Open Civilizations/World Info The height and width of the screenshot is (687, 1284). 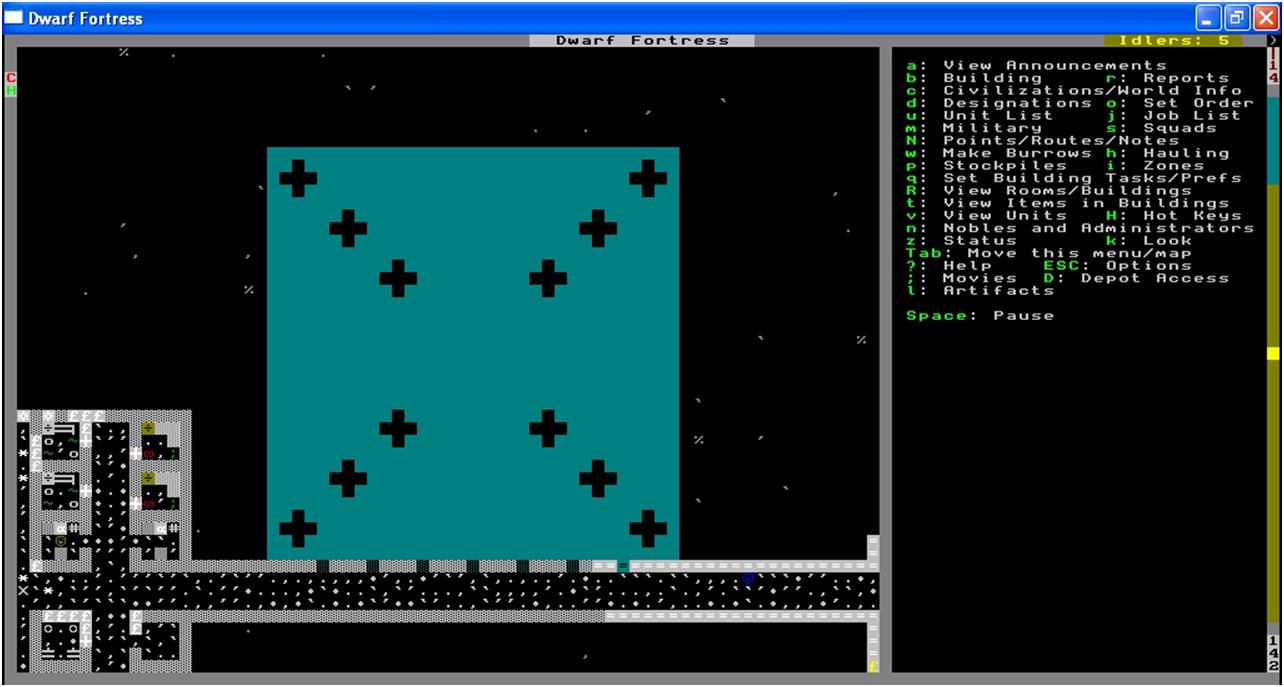point(1073,90)
